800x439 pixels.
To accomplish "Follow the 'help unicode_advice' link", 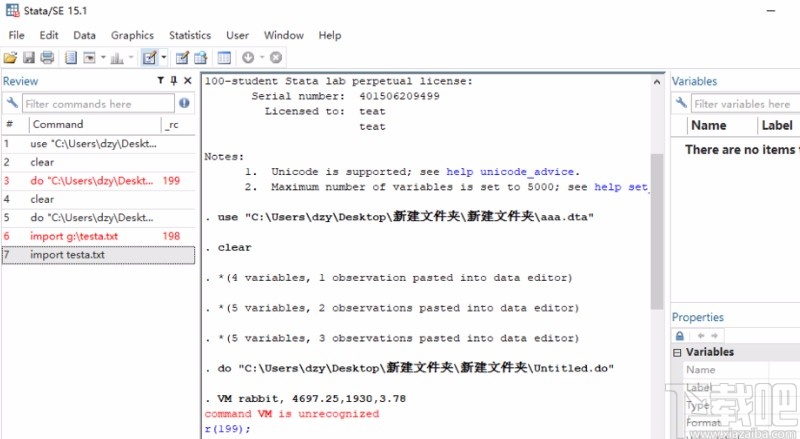I will pos(510,172).
